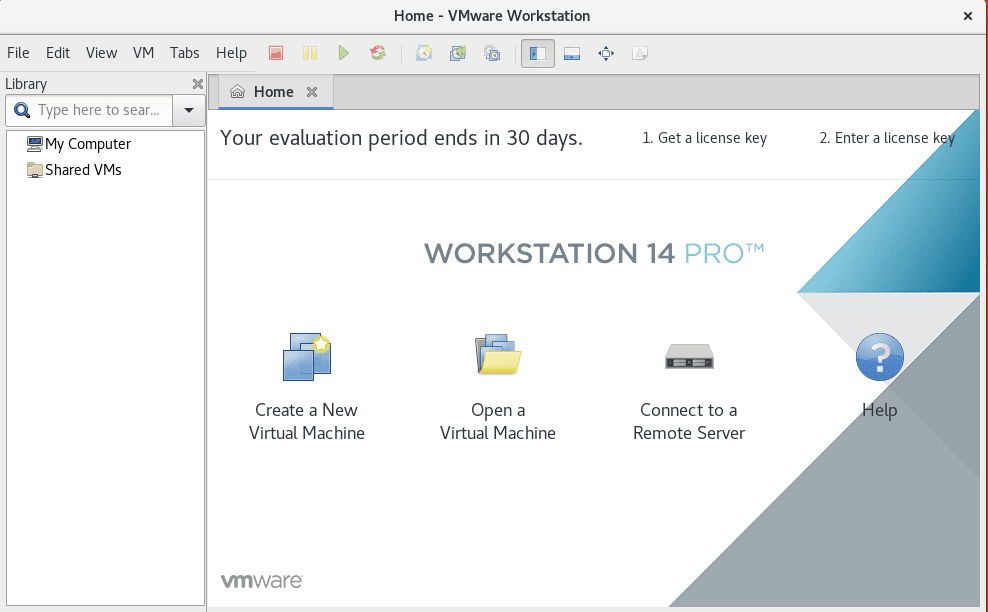Screen dimensions: 988x612
Task: Toggle the thumbnail bar visibility
Action: [571, 53]
